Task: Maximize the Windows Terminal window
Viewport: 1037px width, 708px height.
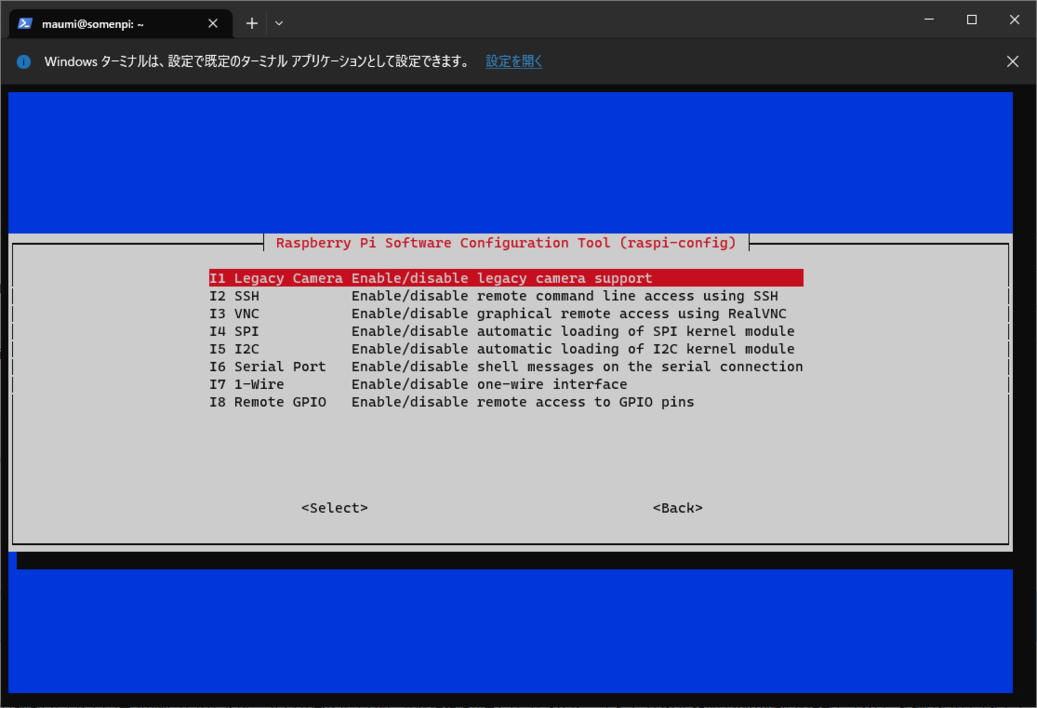Action: [972, 20]
